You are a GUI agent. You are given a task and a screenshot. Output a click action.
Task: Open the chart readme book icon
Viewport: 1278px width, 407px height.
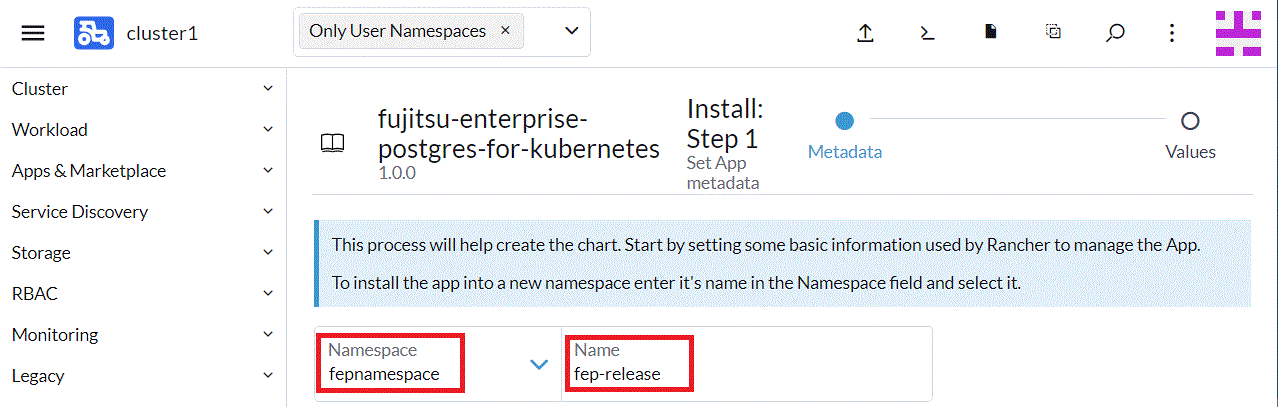pos(332,143)
